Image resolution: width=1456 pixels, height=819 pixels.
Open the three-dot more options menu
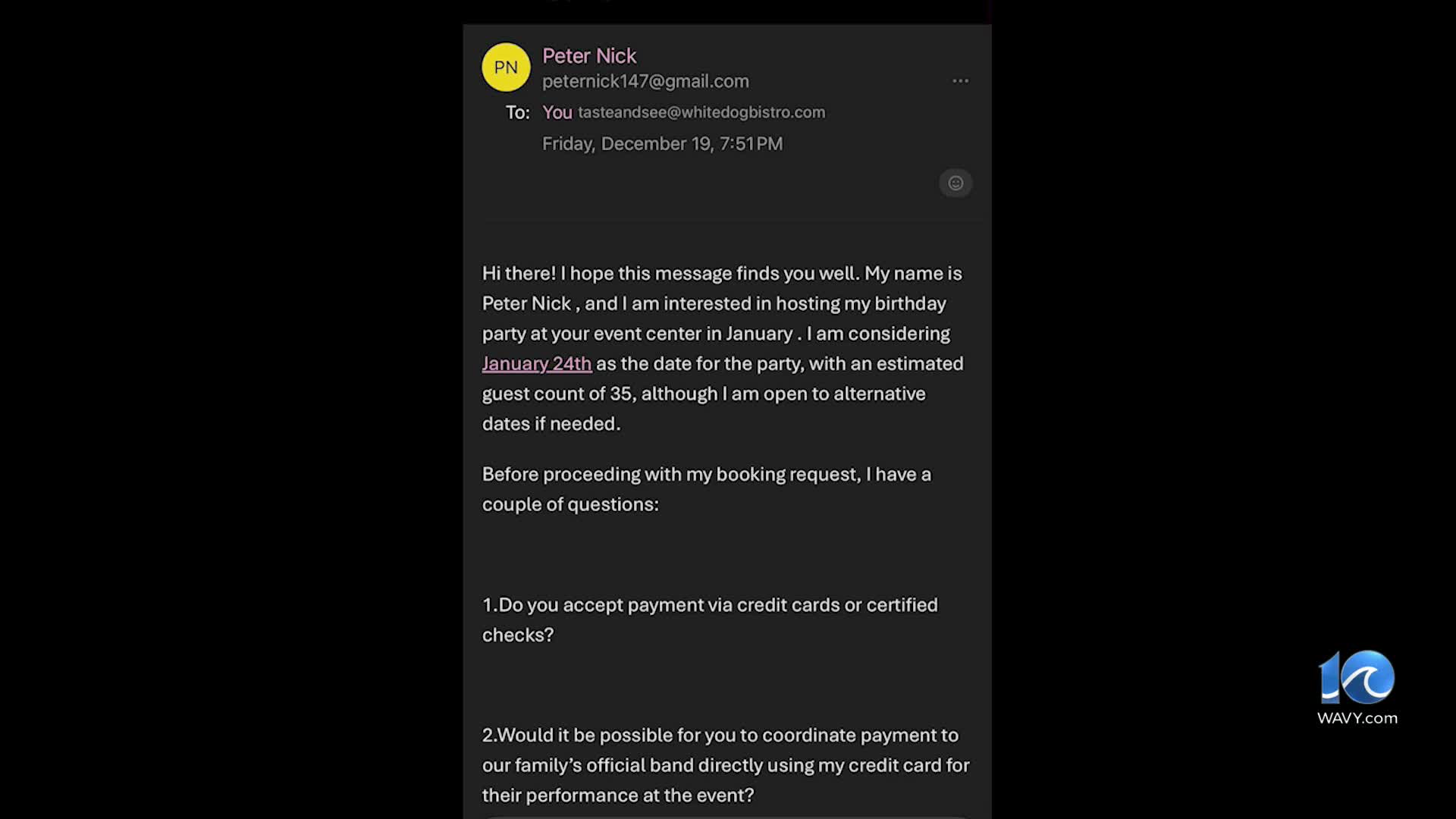[x=960, y=80]
